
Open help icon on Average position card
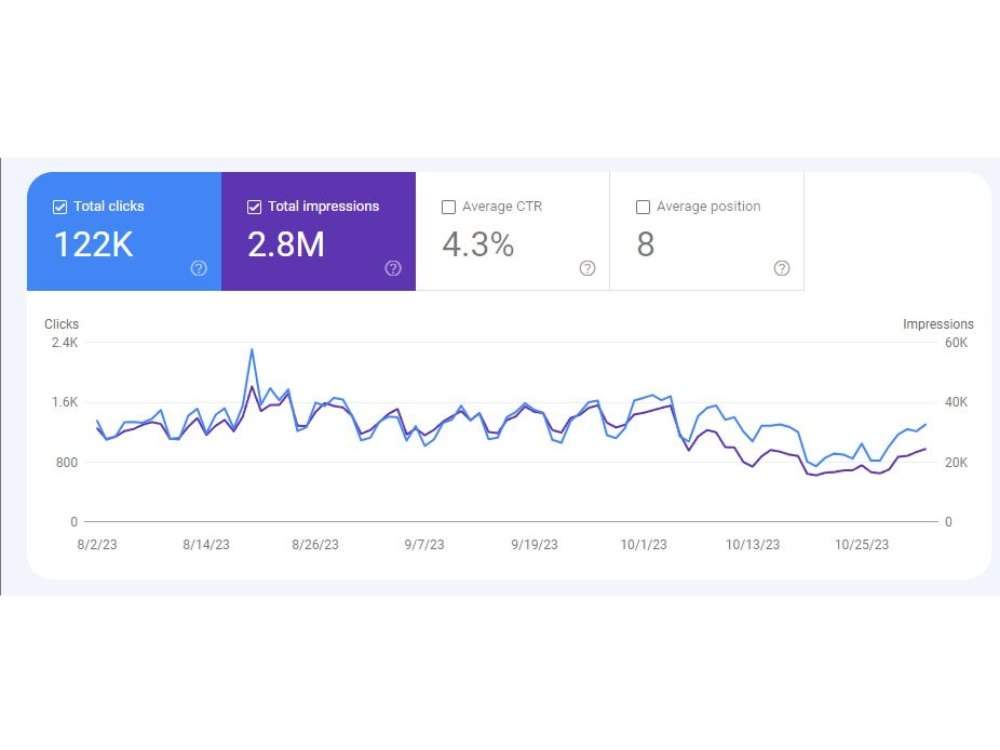pyautogui.click(x=781, y=268)
